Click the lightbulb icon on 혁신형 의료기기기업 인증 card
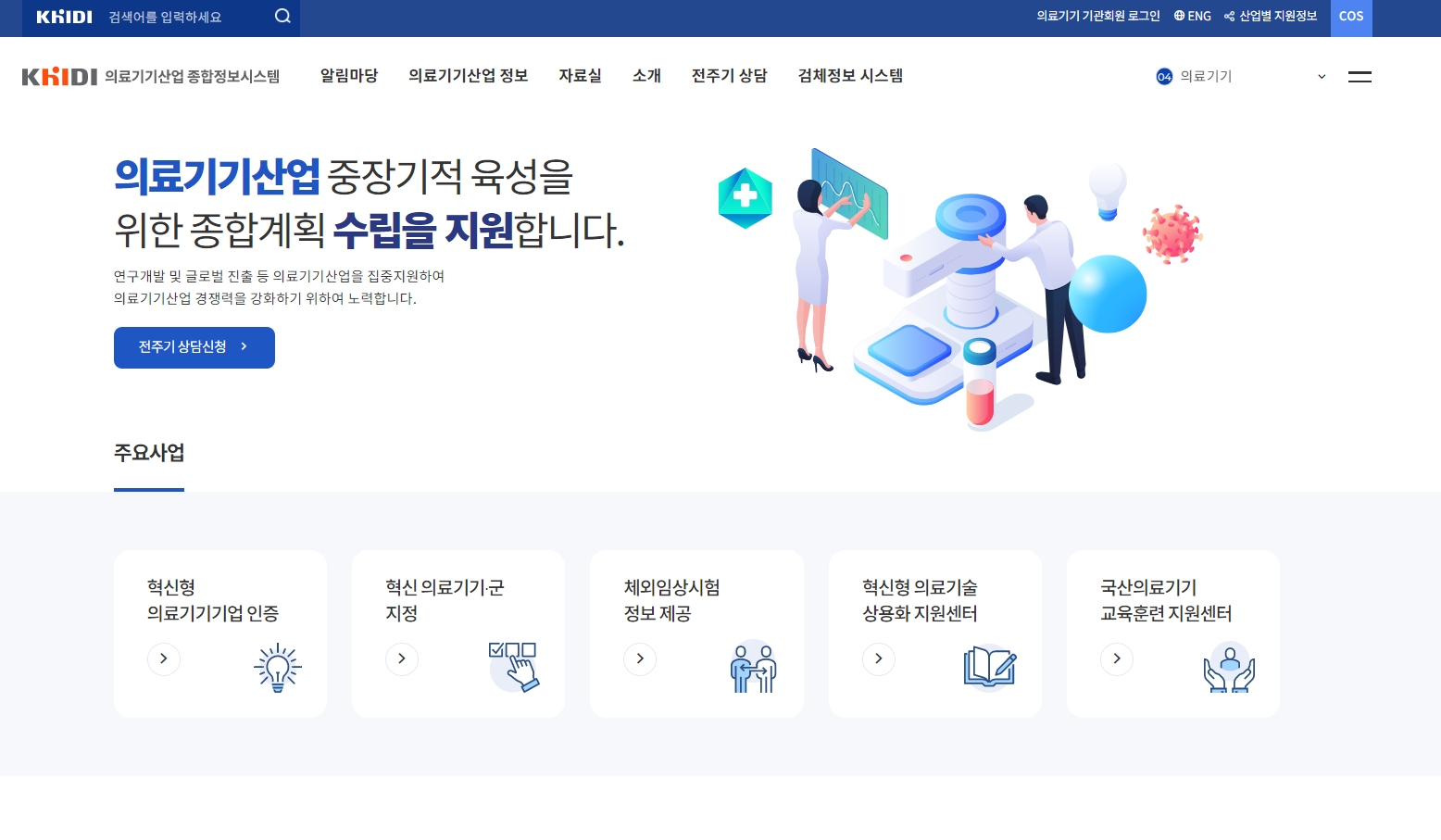Viewport: 1441px width, 840px height. (x=275, y=669)
